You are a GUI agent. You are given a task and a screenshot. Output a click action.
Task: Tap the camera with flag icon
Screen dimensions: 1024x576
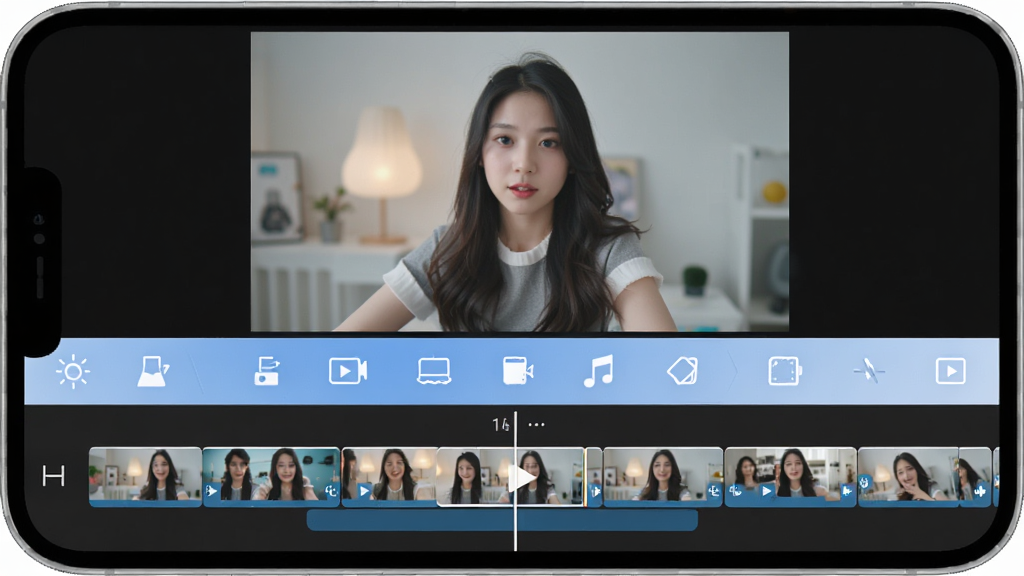coord(266,371)
